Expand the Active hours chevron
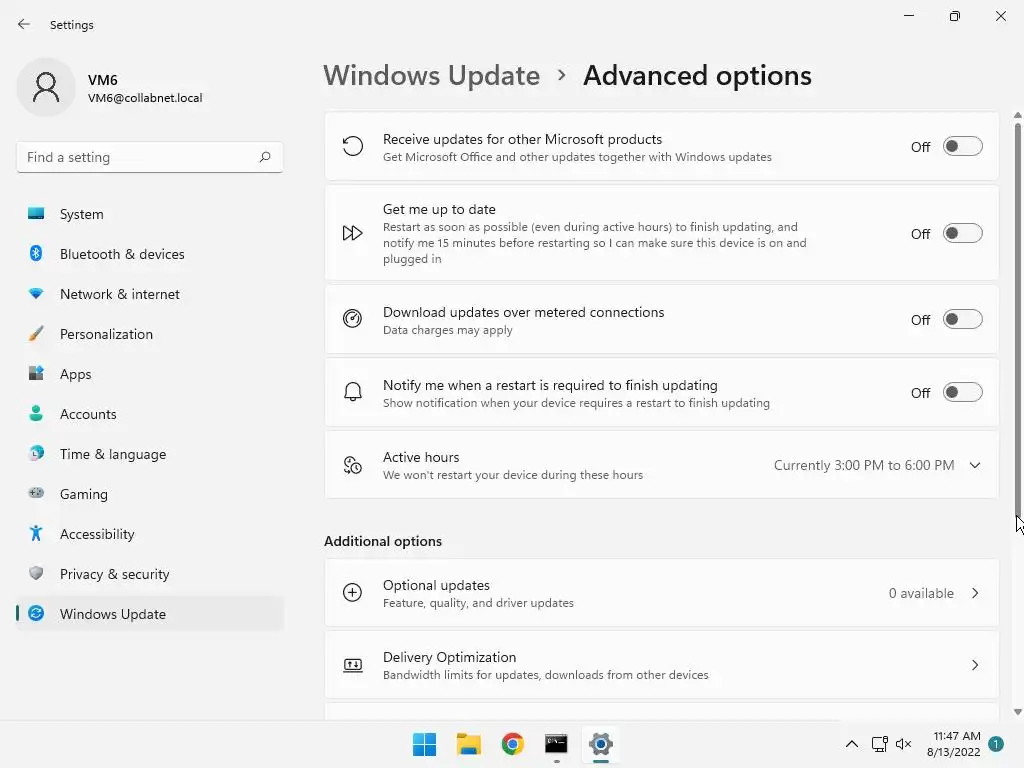This screenshot has width=1024, height=768. click(x=975, y=465)
